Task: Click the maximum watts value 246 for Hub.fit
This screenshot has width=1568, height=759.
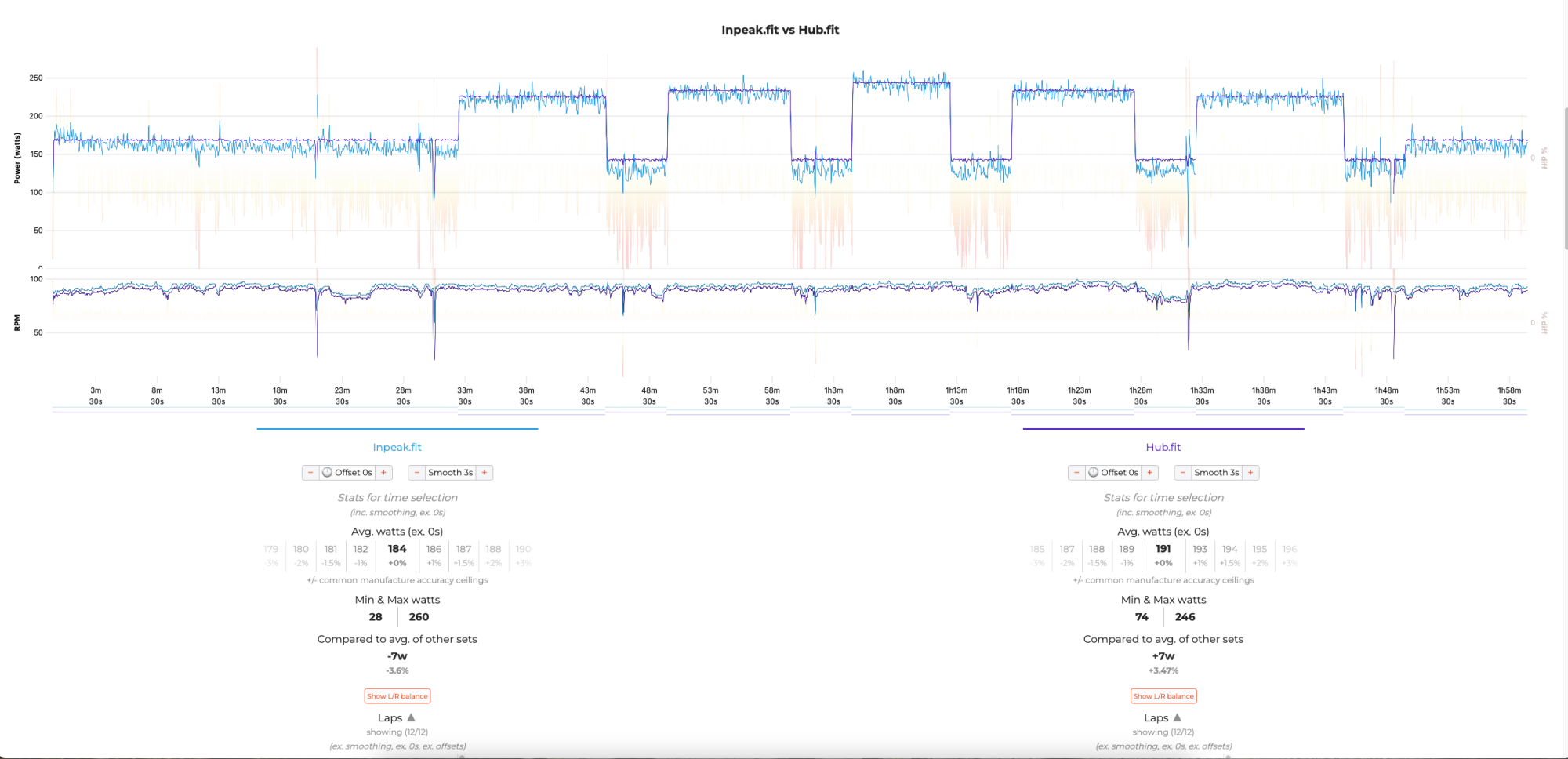Action: pos(1185,618)
